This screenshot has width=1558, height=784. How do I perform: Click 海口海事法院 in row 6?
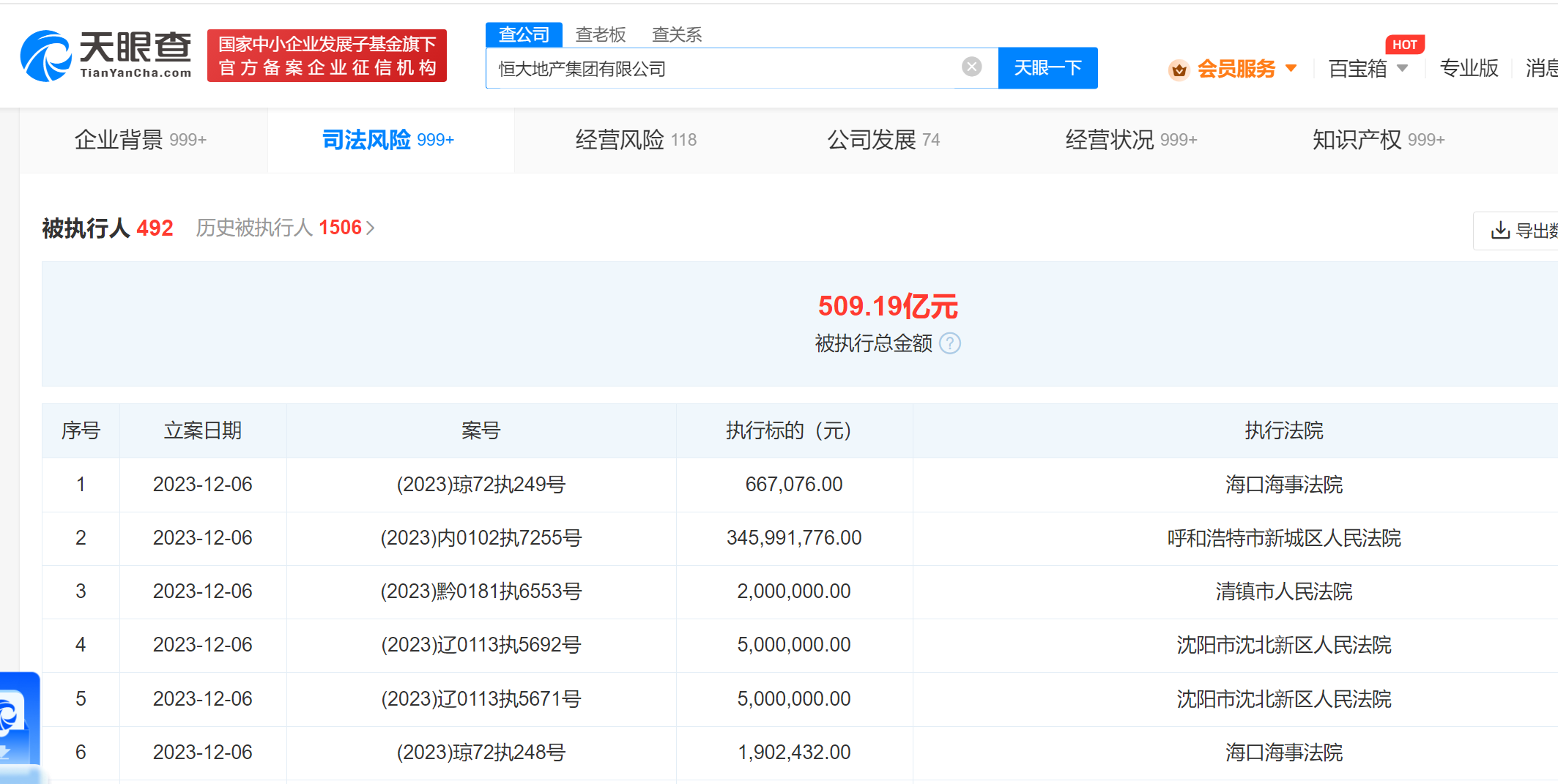(x=1284, y=753)
